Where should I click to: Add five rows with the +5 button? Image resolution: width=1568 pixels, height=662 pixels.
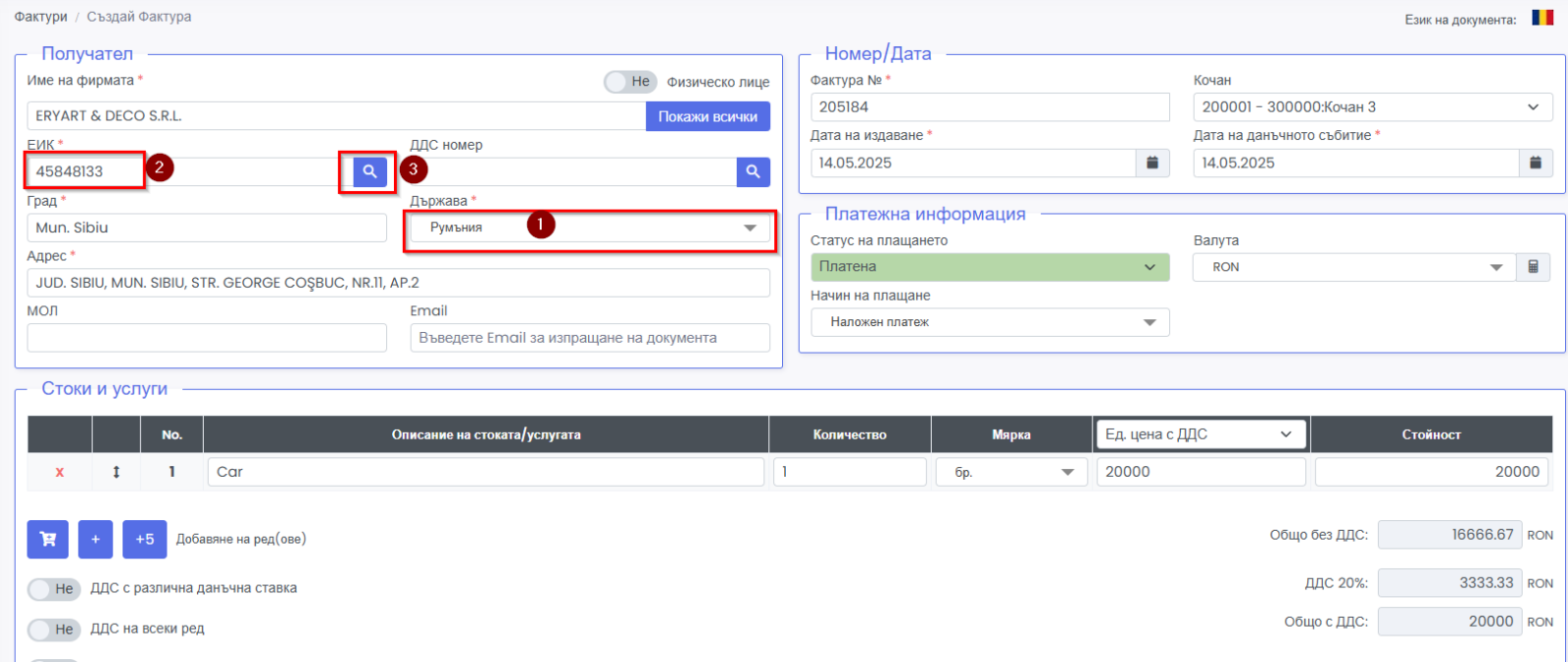coord(145,539)
